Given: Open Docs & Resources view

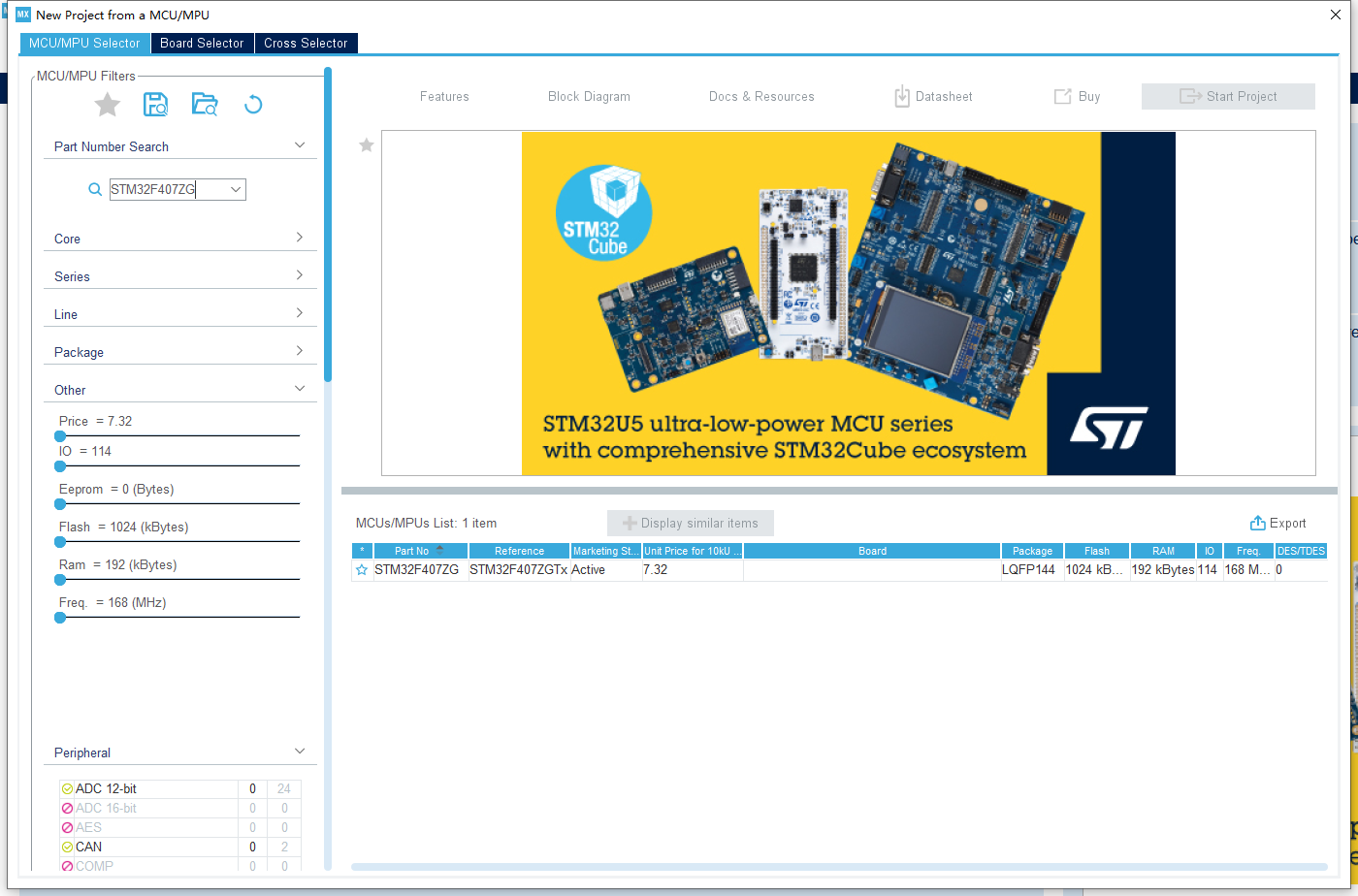Looking at the screenshot, I should [761, 96].
